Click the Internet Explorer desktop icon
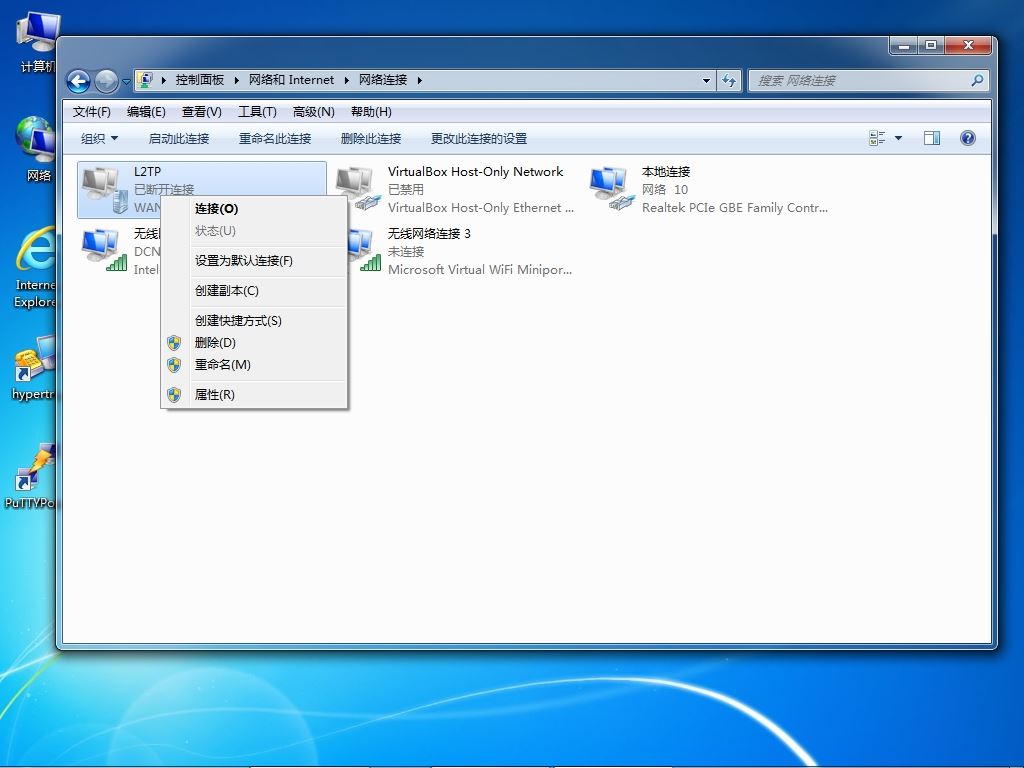Image resolution: width=1024 pixels, height=768 pixels. coord(35,268)
